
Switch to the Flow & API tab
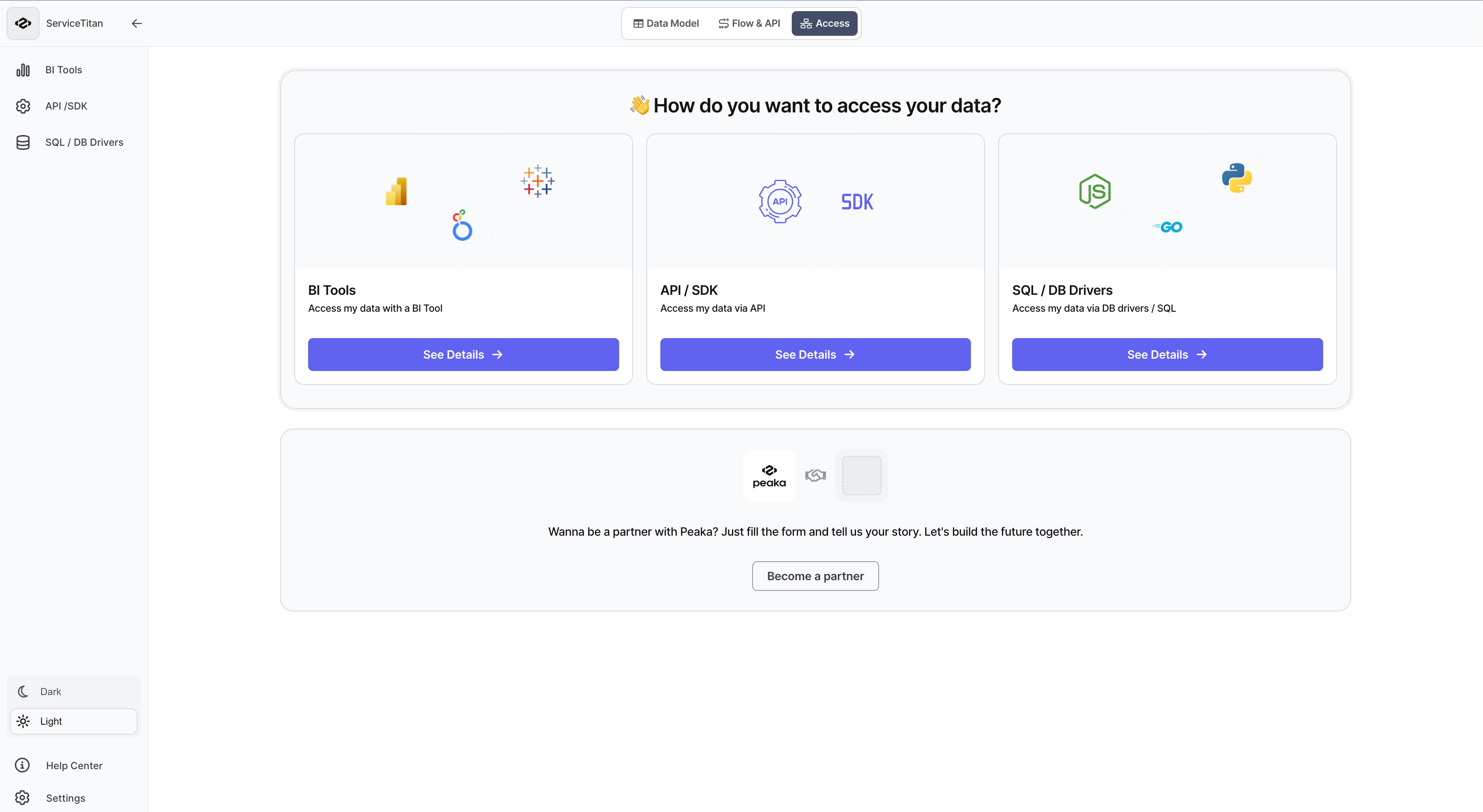click(749, 23)
